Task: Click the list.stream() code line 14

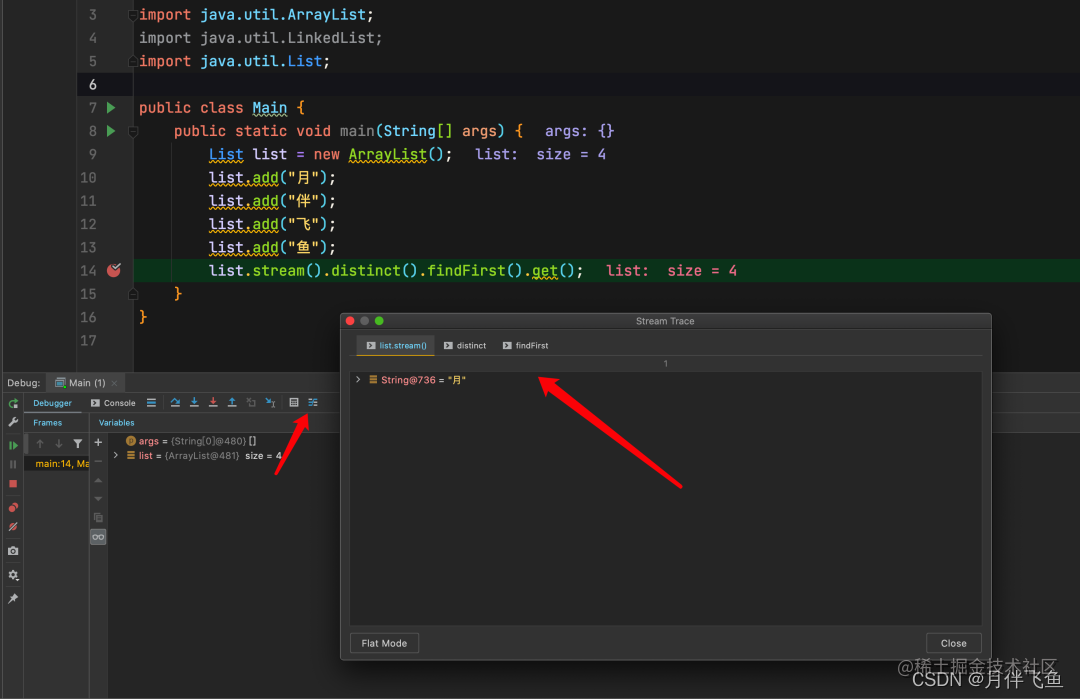Action: 395,271
